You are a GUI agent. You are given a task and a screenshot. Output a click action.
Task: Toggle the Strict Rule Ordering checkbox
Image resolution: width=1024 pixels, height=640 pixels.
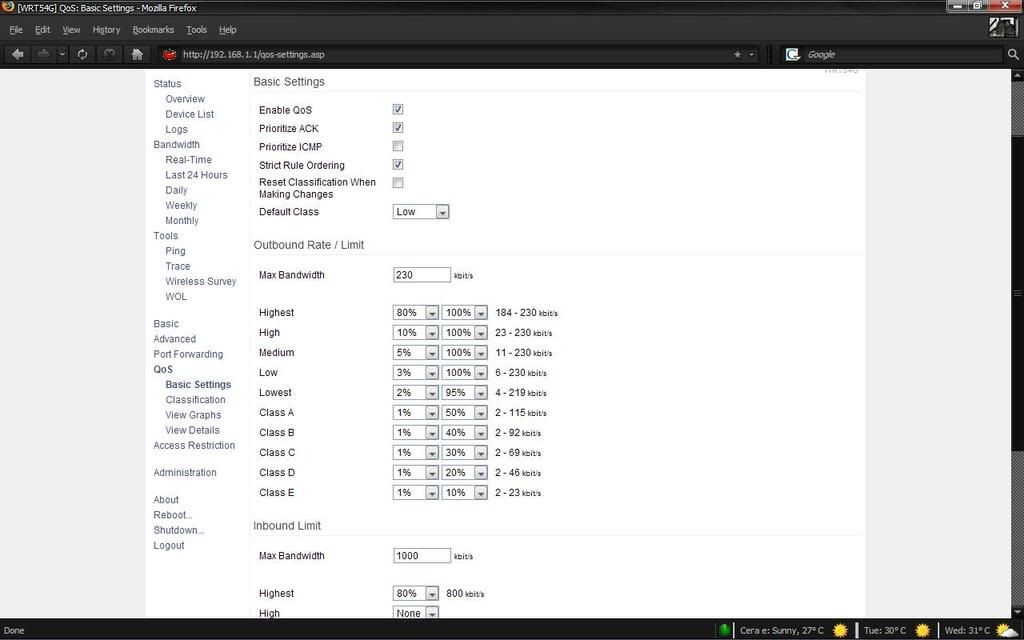(x=398, y=165)
